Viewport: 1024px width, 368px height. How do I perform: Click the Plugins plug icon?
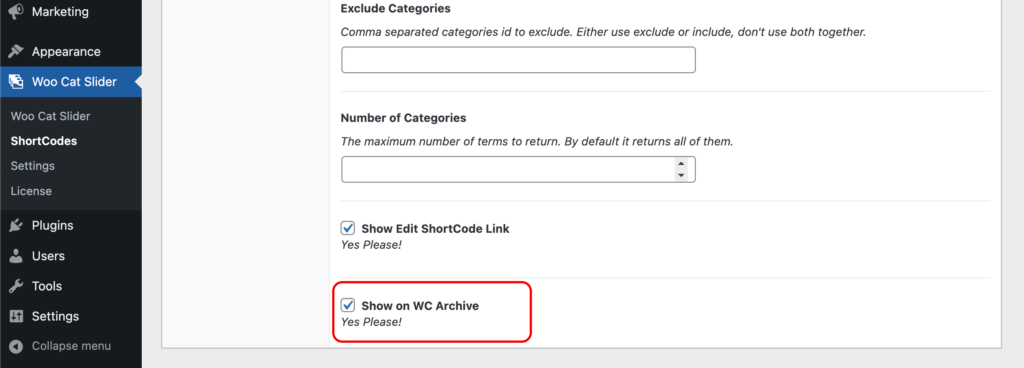(16, 226)
